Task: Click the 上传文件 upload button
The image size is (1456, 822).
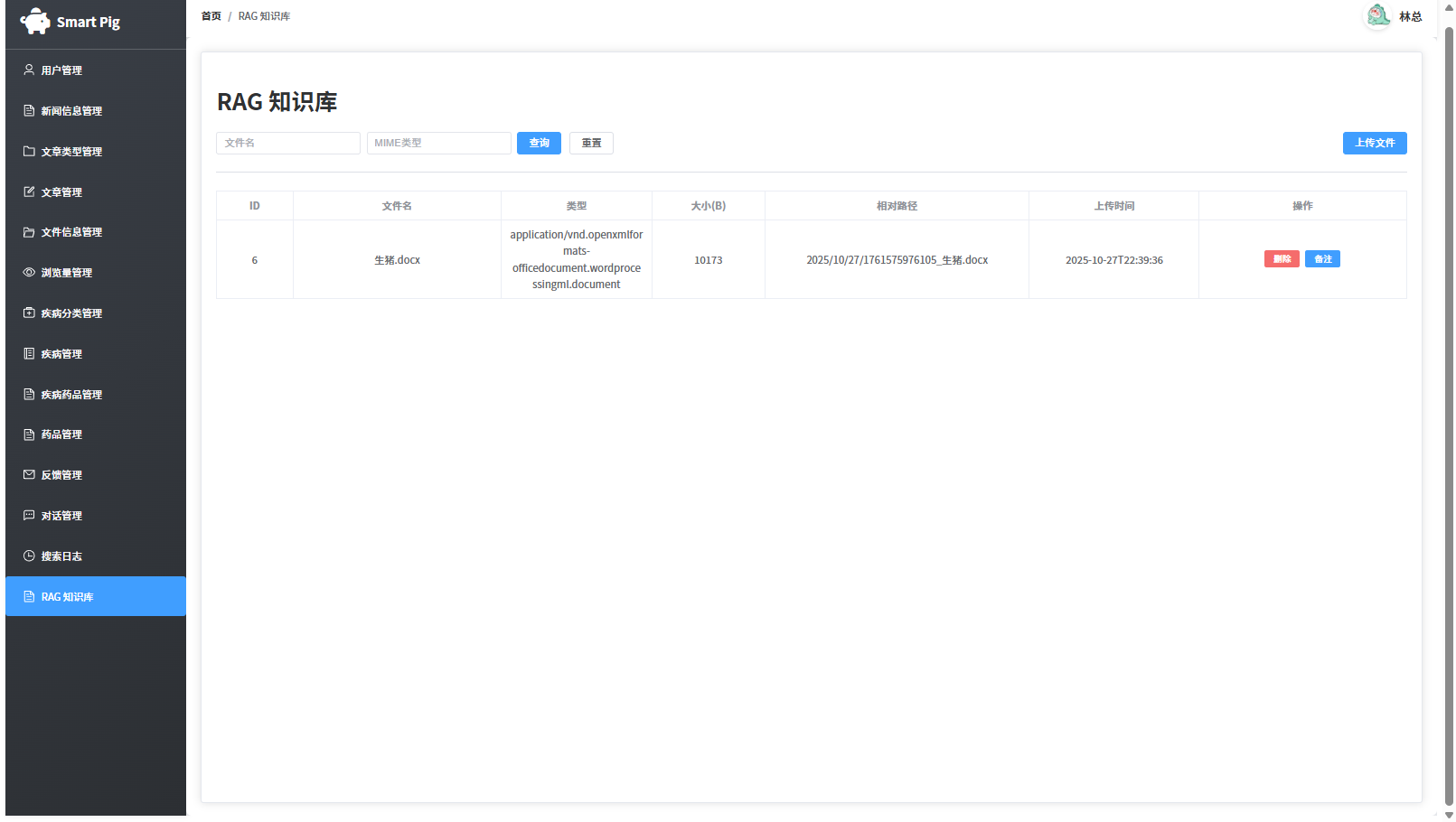Action: click(x=1375, y=143)
